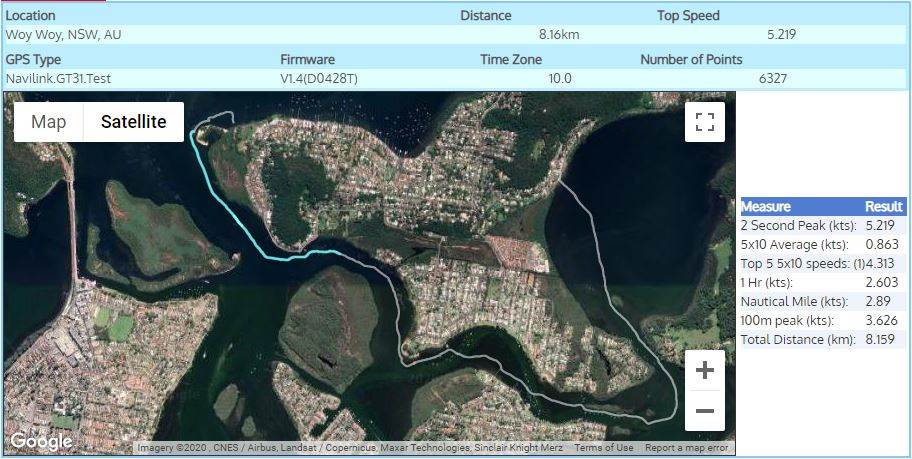Viewport: 912px width, 459px height.
Task: Click the Navilink.GT31.Test GPS type value
Action: tap(59, 78)
